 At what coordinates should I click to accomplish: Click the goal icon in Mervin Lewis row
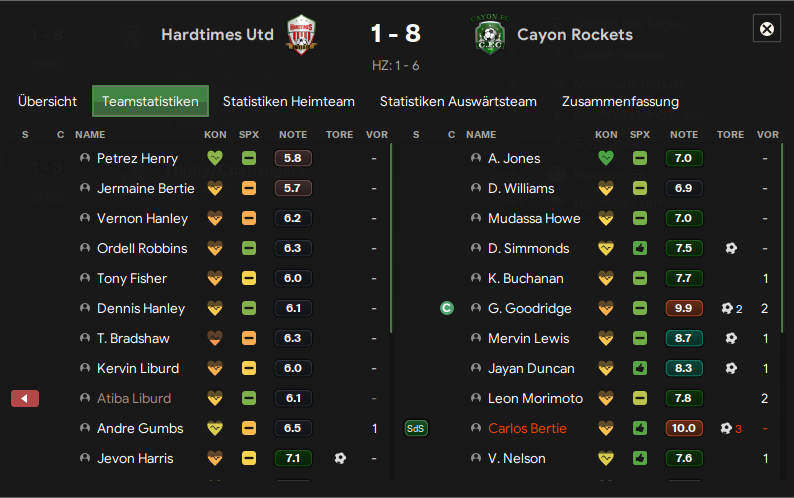pyautogui.click(x=731, y=338)
